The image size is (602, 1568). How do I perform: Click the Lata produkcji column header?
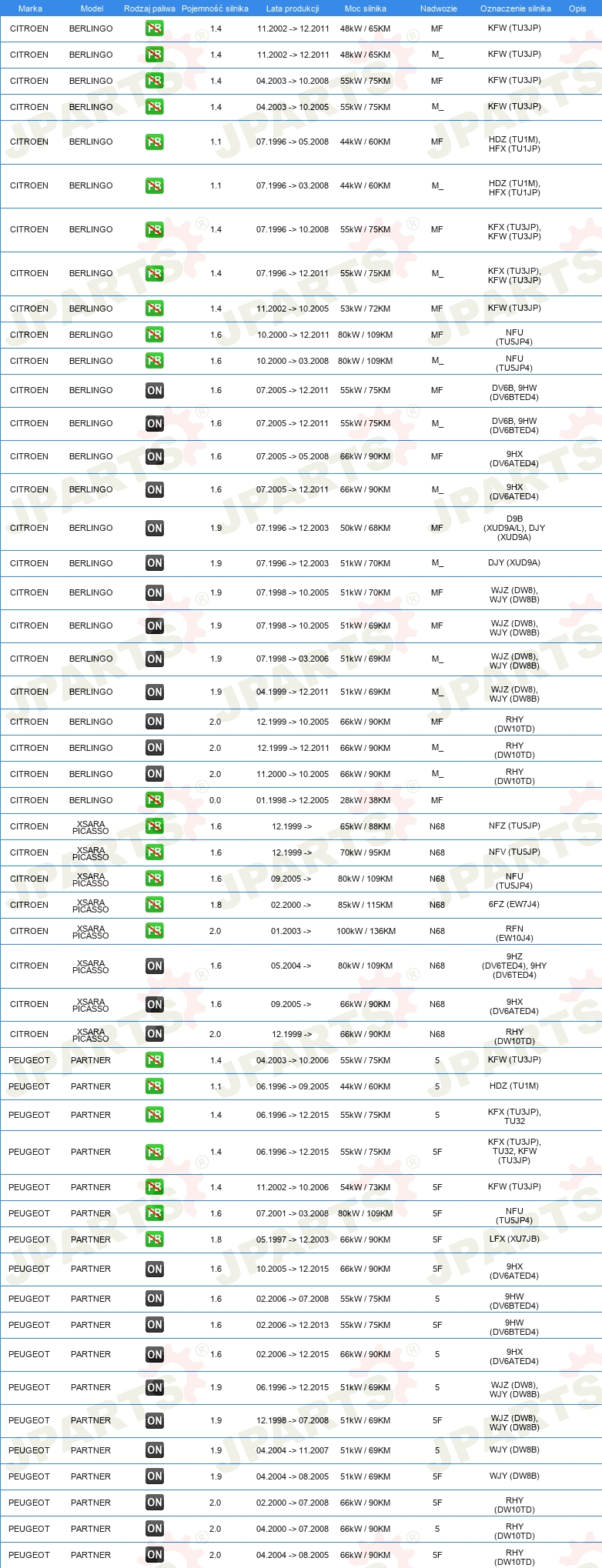point(293,8)
